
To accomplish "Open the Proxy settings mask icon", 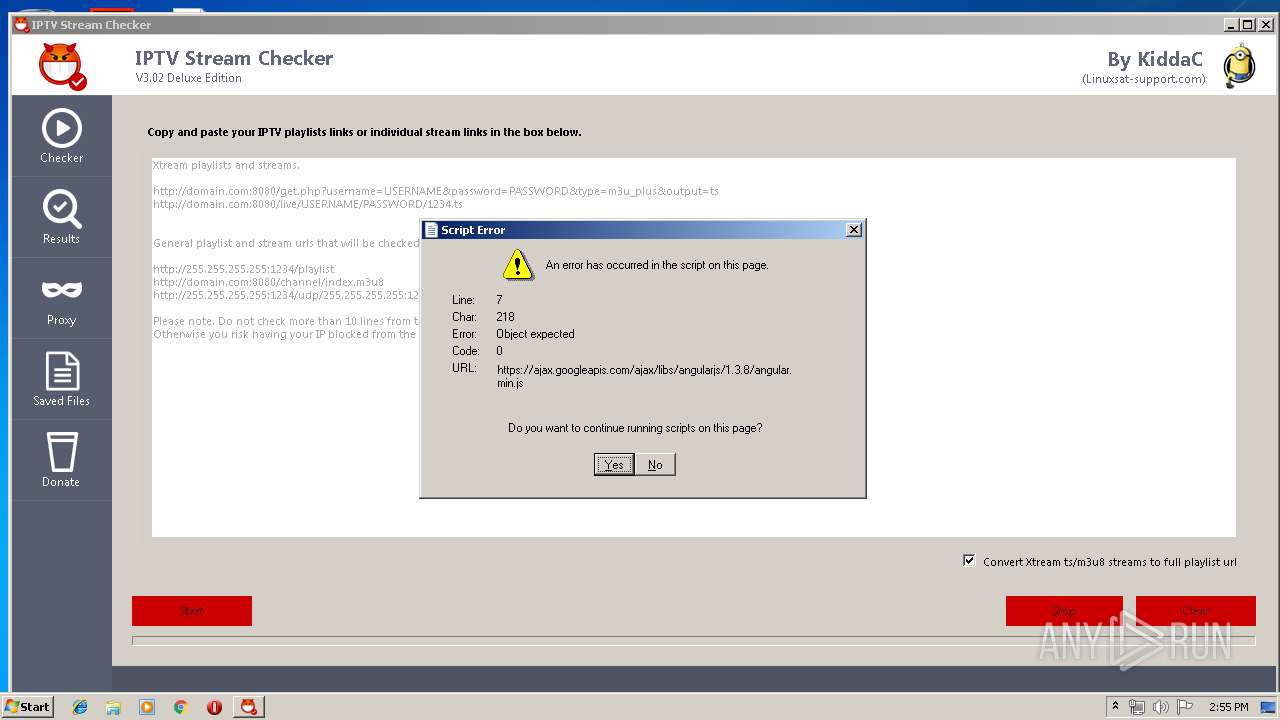I will pyautogui.click(x=62, y=290).
